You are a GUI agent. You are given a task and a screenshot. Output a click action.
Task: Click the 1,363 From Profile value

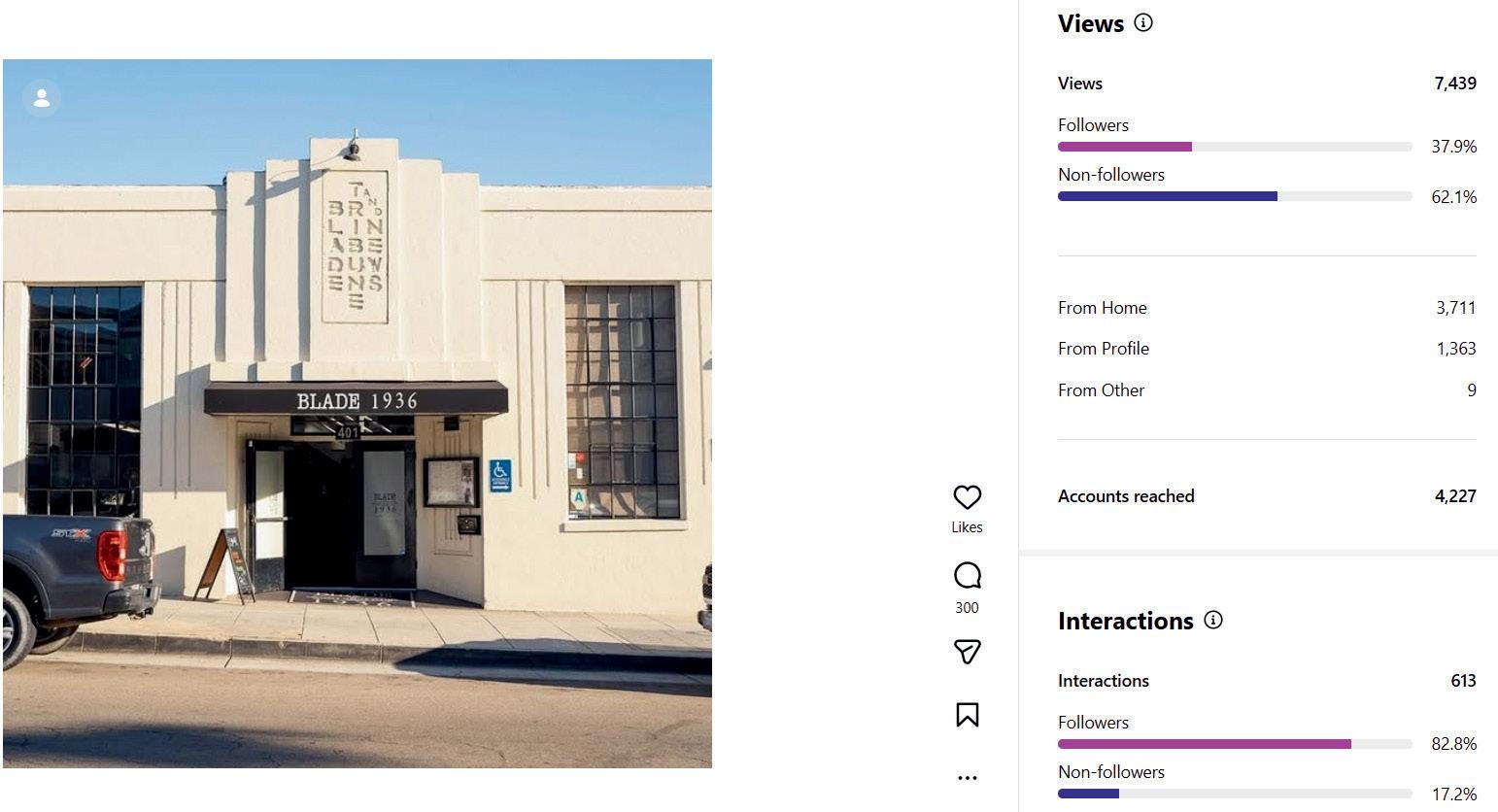[x=1456, y=349]
